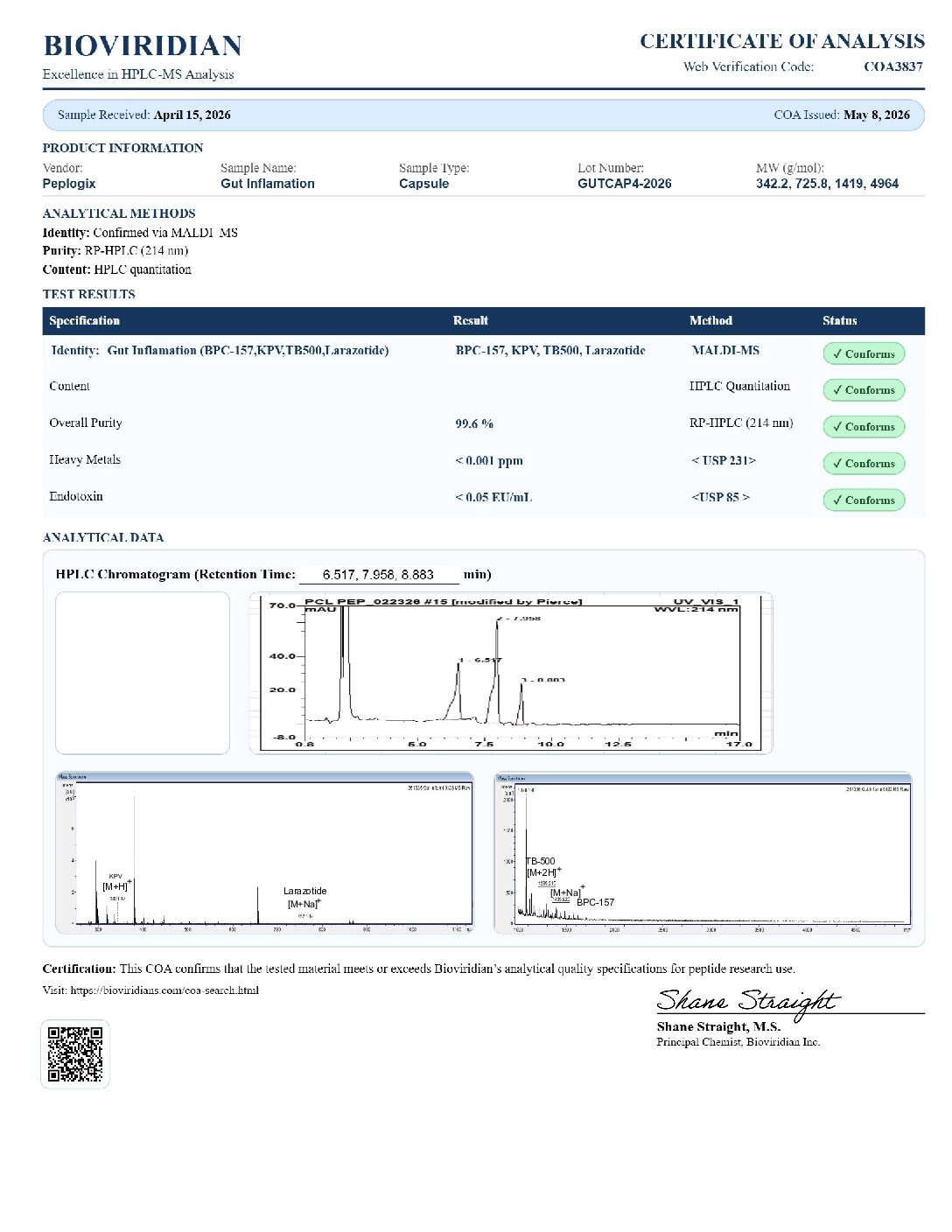Click the Method column header

710,320
